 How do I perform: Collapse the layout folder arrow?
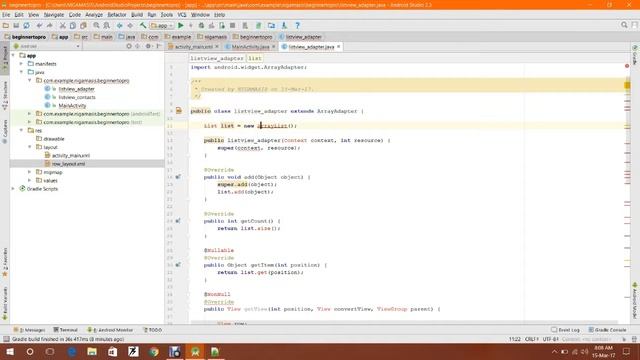29,147
